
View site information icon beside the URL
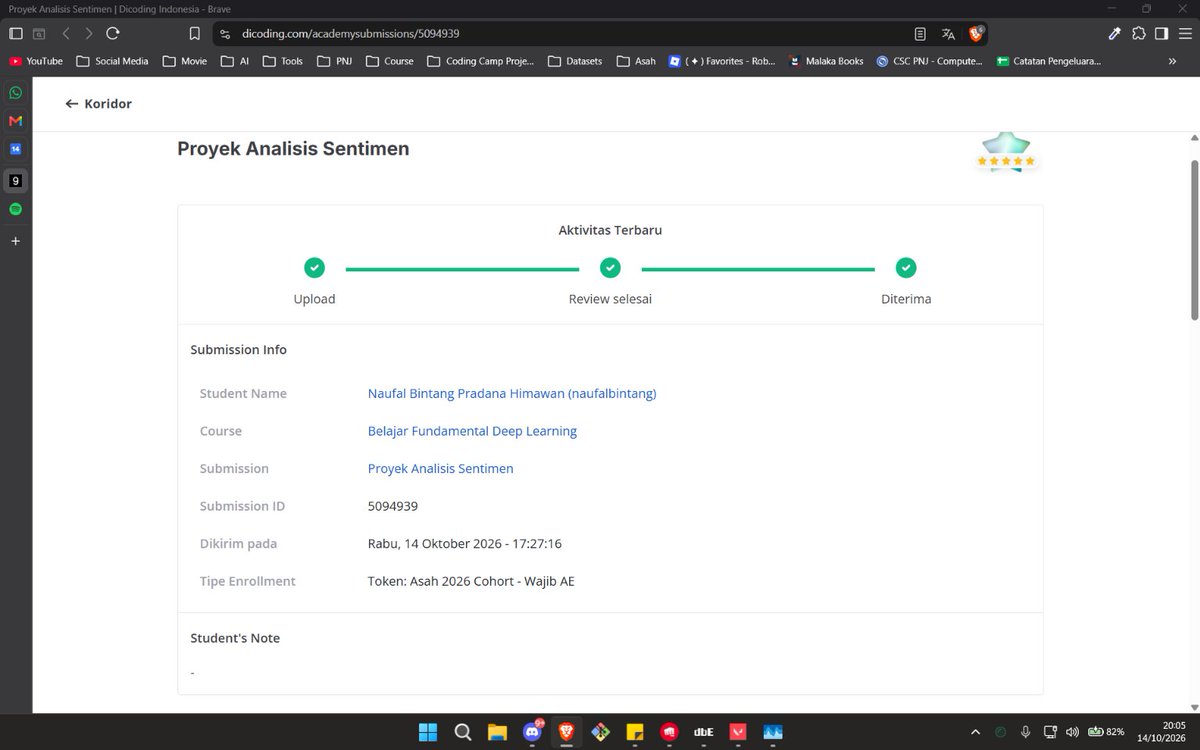click(225, 33)
